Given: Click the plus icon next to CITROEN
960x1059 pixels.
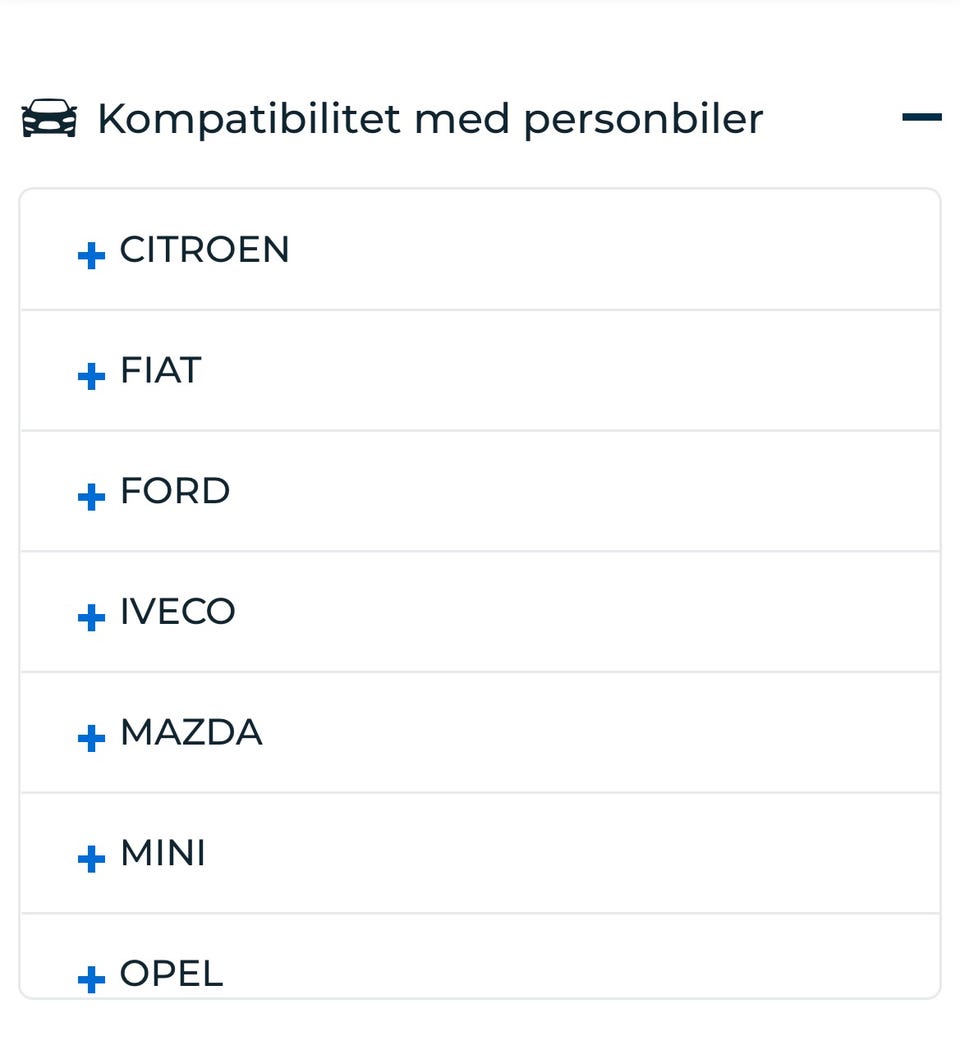Looking at the screenshot, I should (x=91, y=256).
